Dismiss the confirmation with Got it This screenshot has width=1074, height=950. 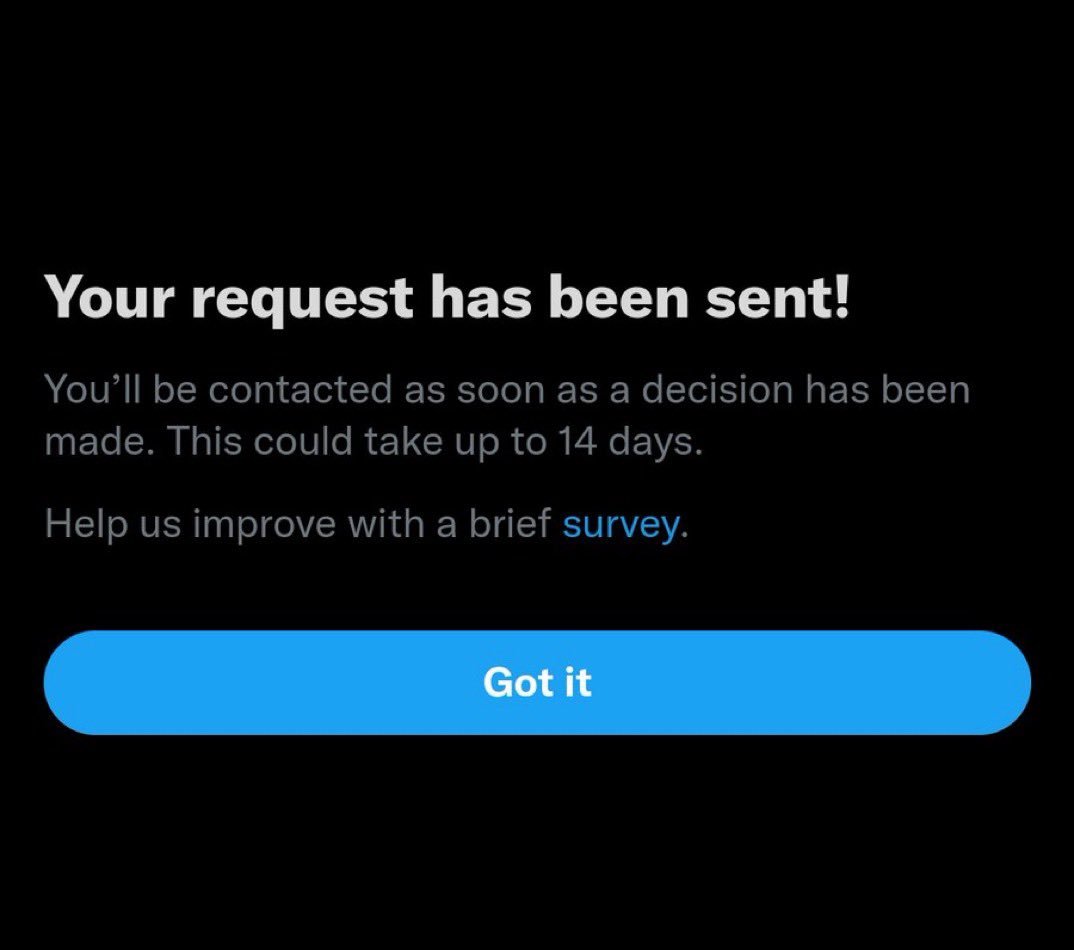(537, 682)
